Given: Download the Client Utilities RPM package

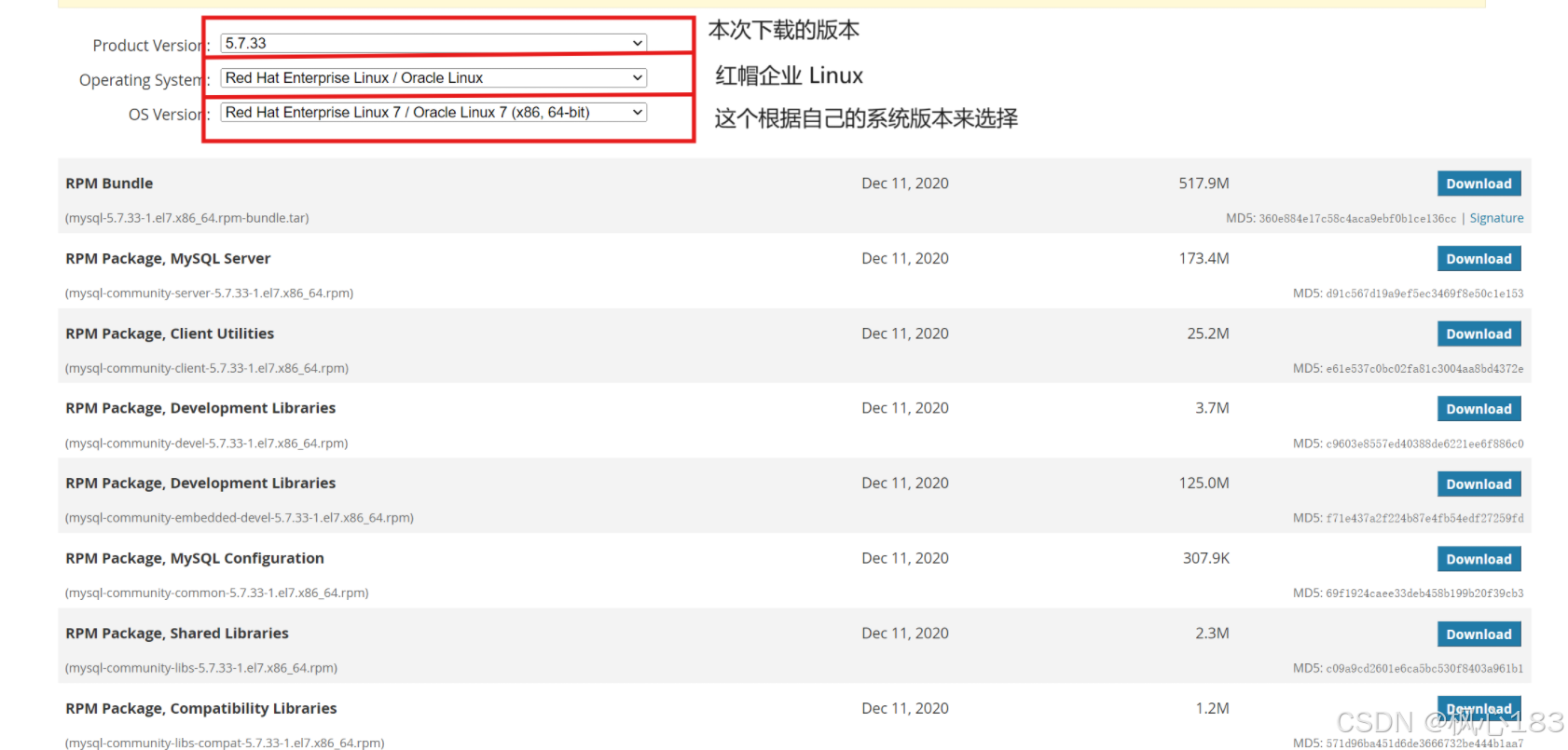Looking at the screenshot, I should click(1479, 334).
